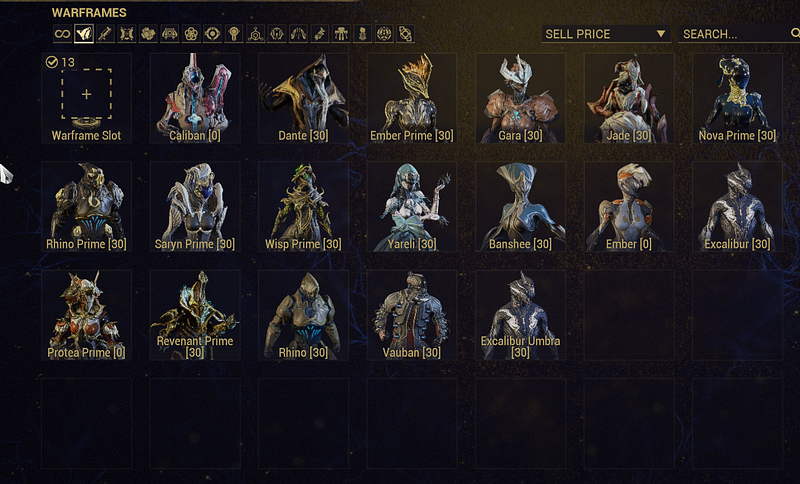800x484 pixels.
Task: Toggle the checkmark circle beside 13
Action: 52,62
